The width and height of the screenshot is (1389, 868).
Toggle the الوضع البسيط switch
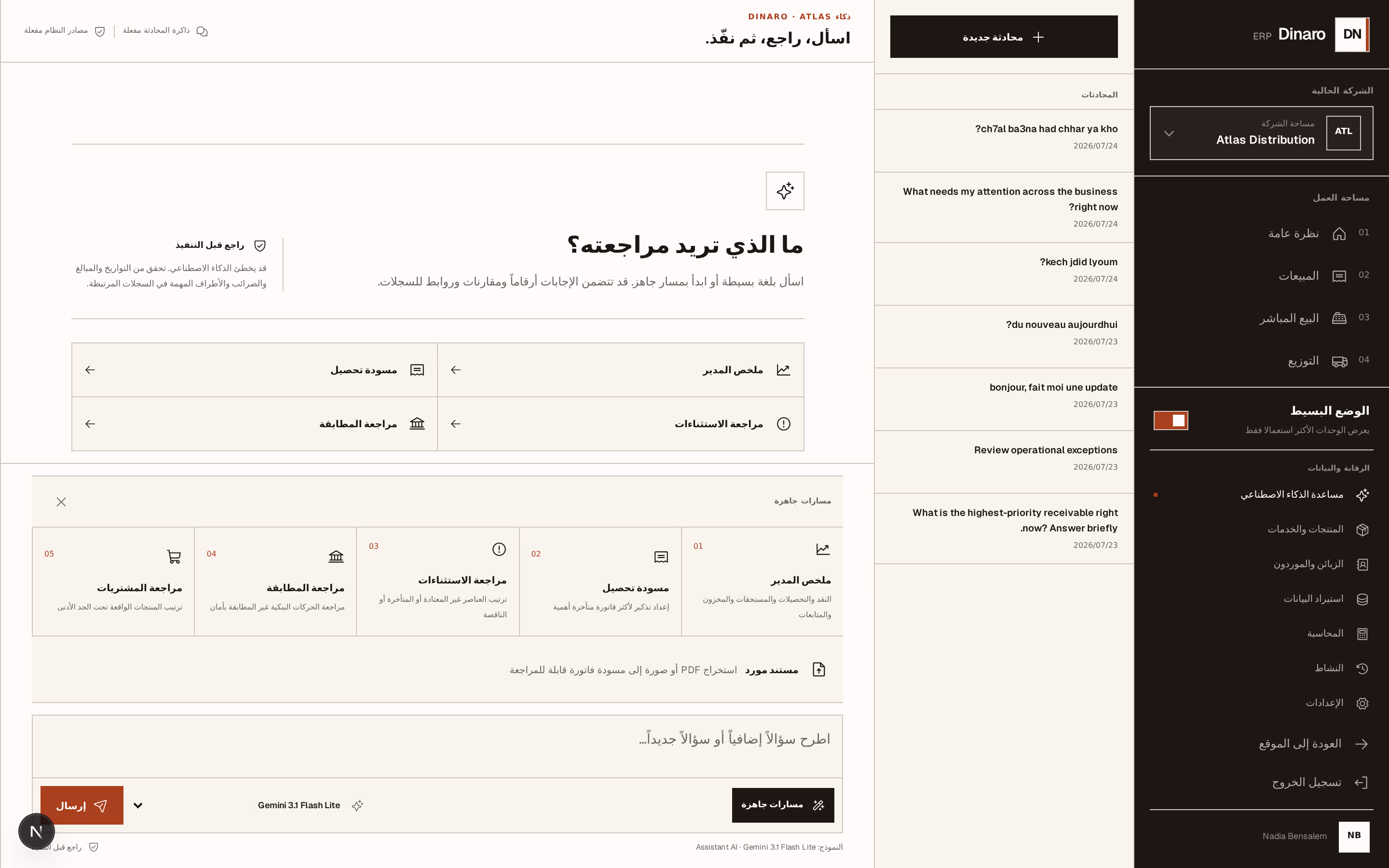[1171, 420]
